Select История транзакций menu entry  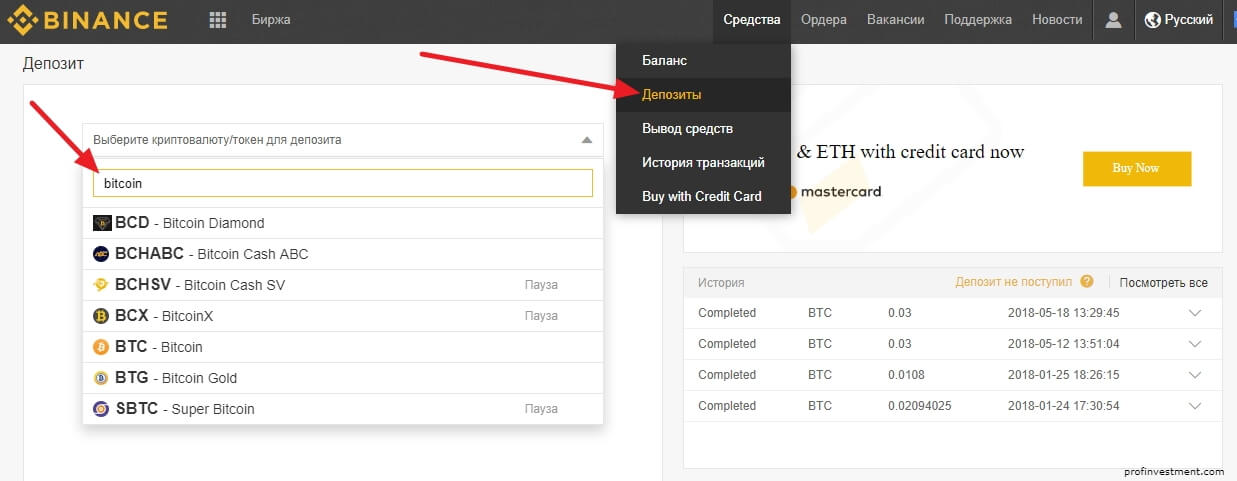(x=703, y=162)
